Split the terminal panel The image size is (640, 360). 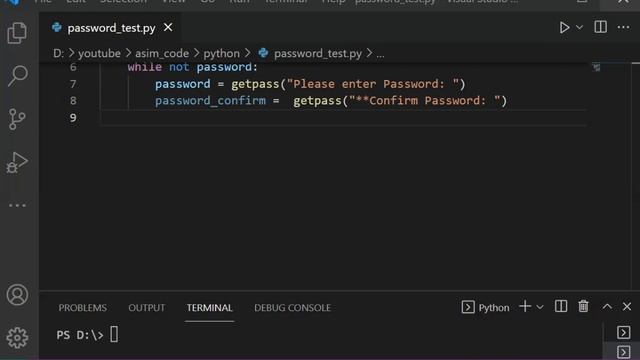tap(561, 307)
